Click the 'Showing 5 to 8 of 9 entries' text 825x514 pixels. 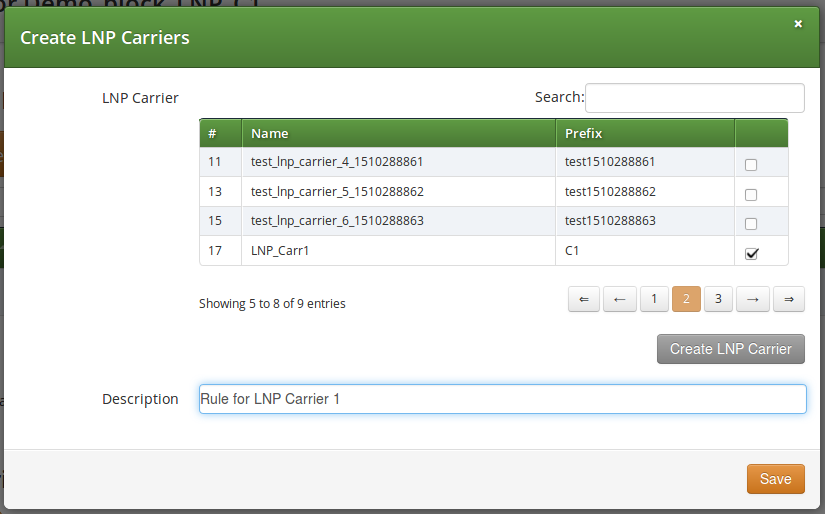click(272, 304)
